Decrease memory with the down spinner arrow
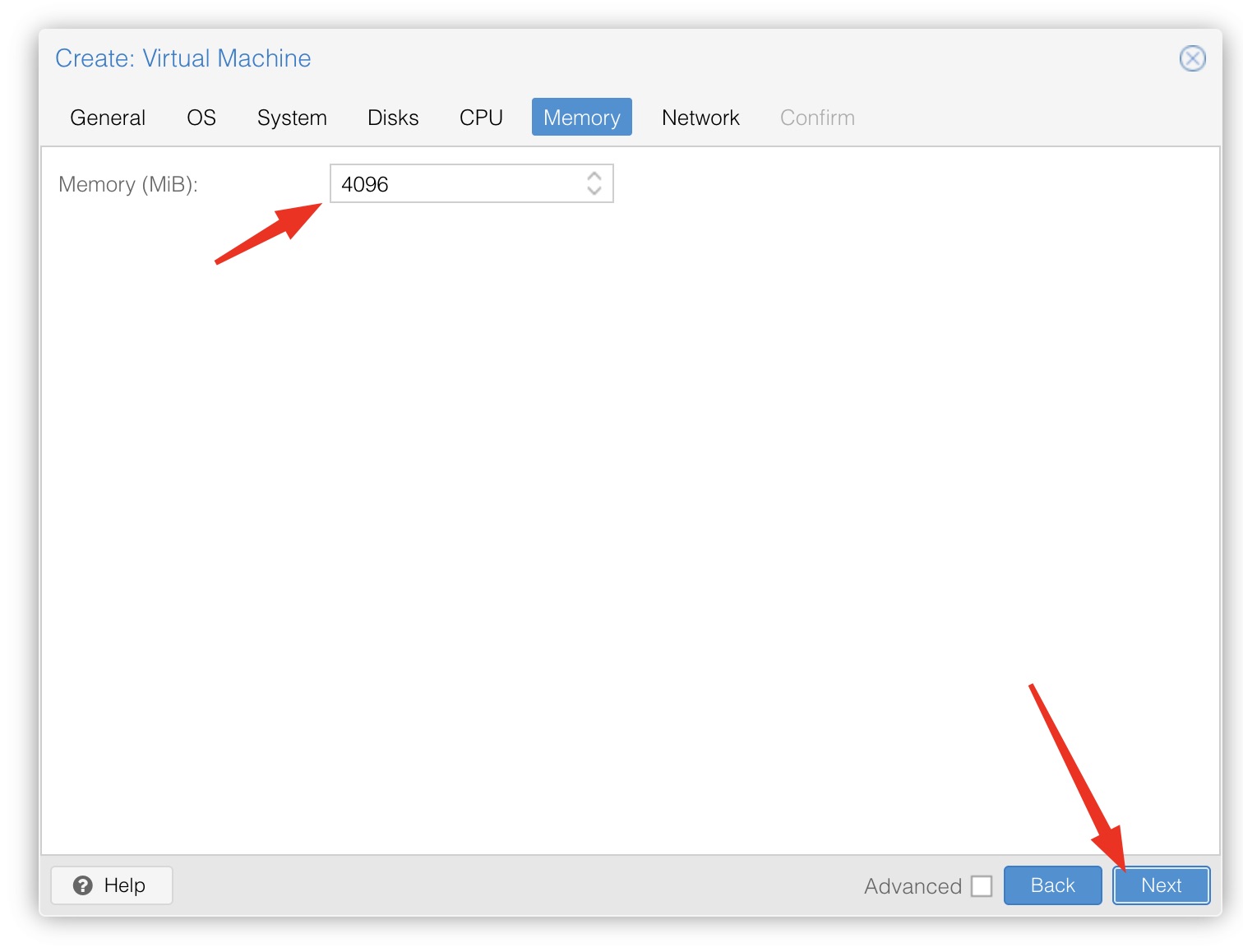1243x952 pixels. click(x=594, y=191)
